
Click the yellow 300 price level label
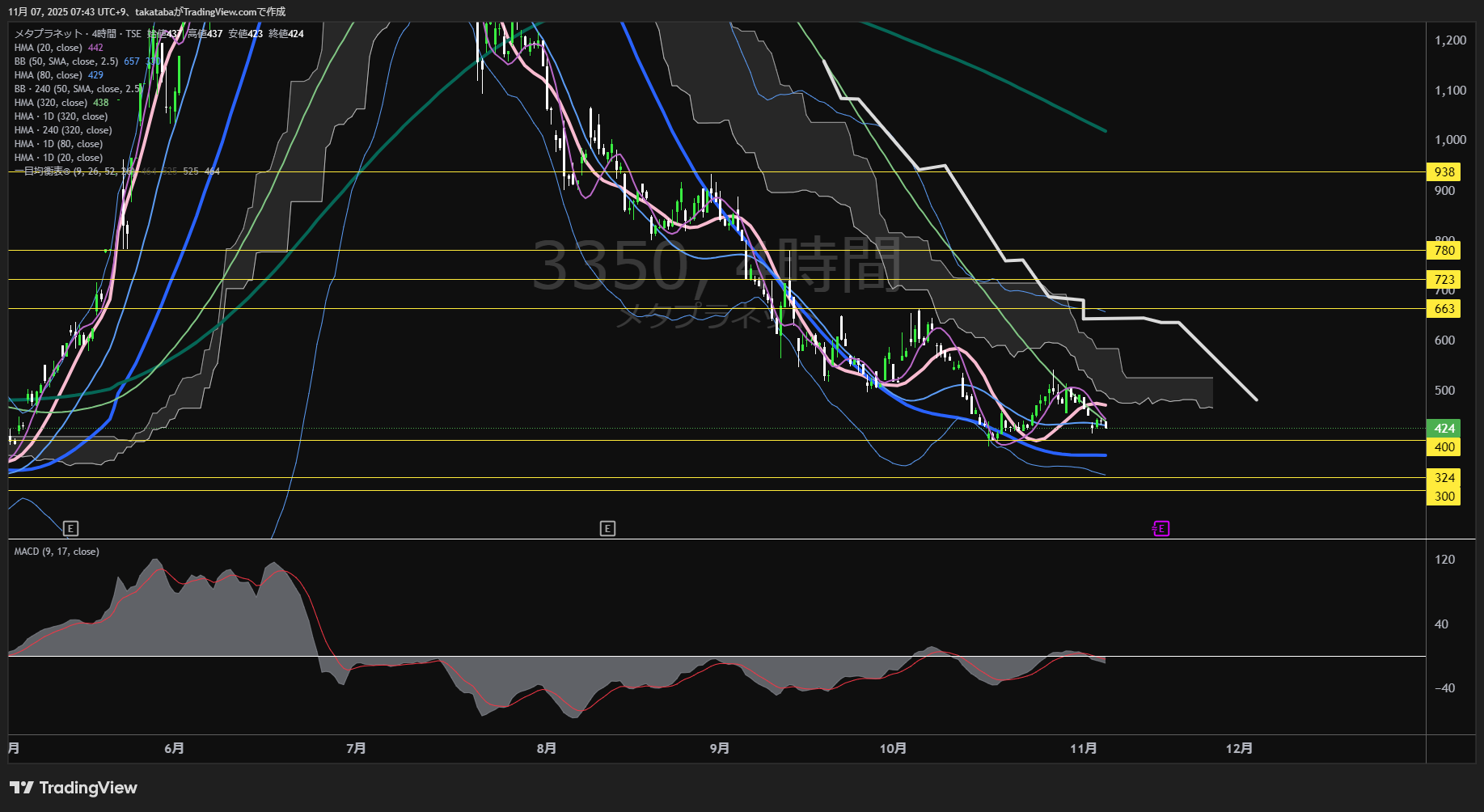coord(1444,497)
